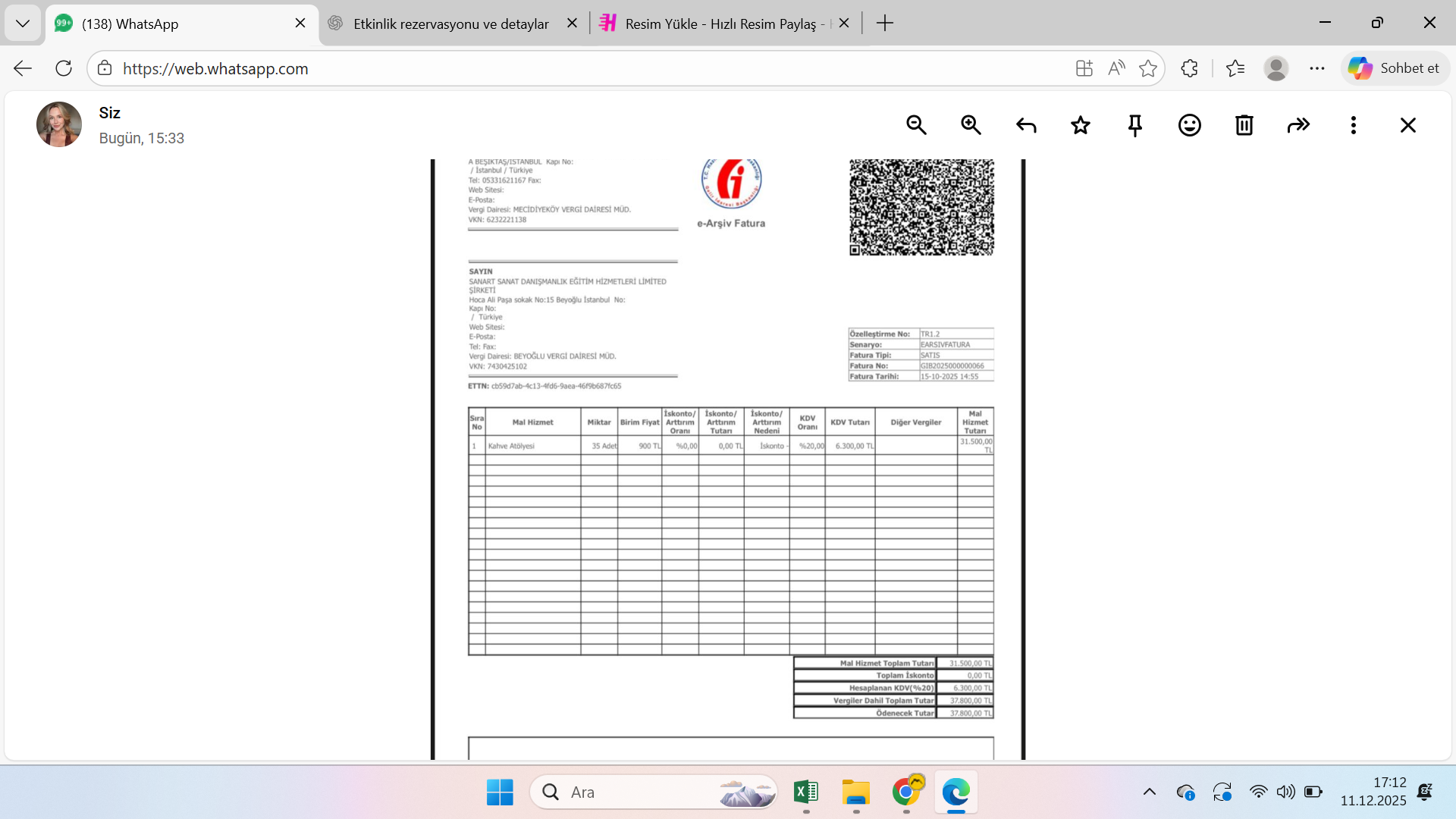The height and width of the screenshot is (819, 1456).
Task: Open the three-dot menu in WhatsApp viewer
Action: [x=1354, y=125]
